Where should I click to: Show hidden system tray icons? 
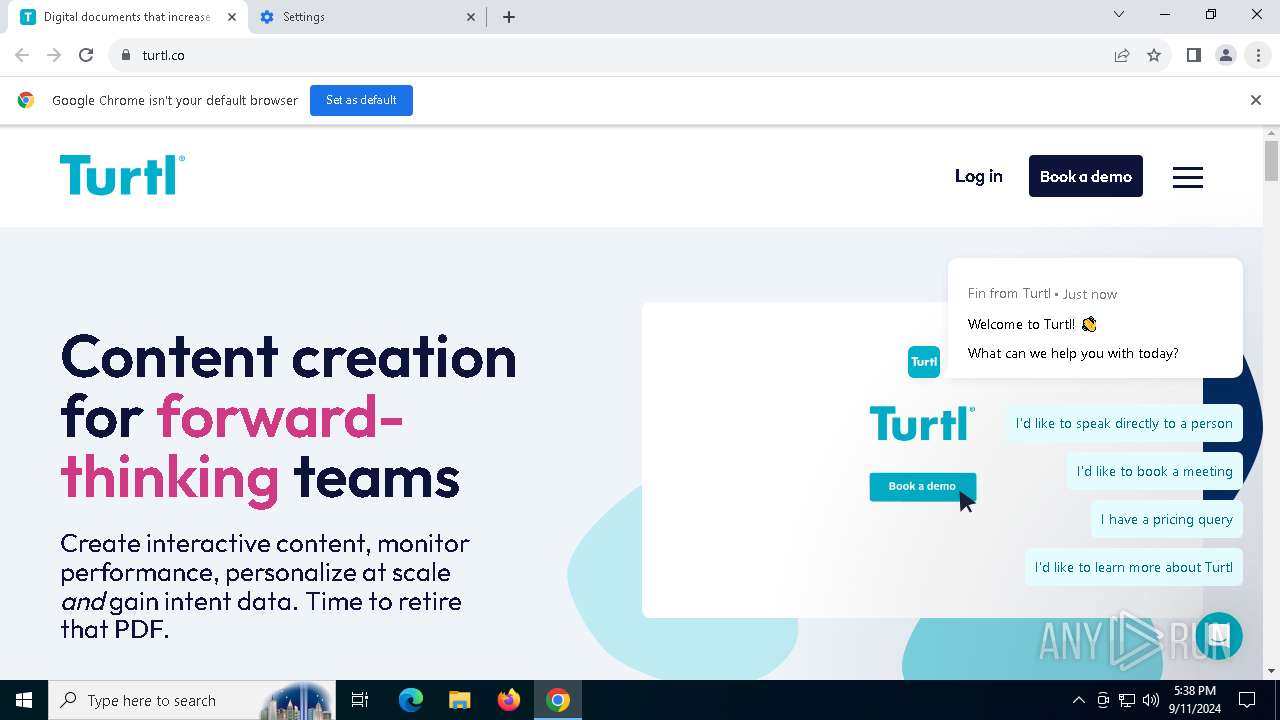coord(1078,700)
